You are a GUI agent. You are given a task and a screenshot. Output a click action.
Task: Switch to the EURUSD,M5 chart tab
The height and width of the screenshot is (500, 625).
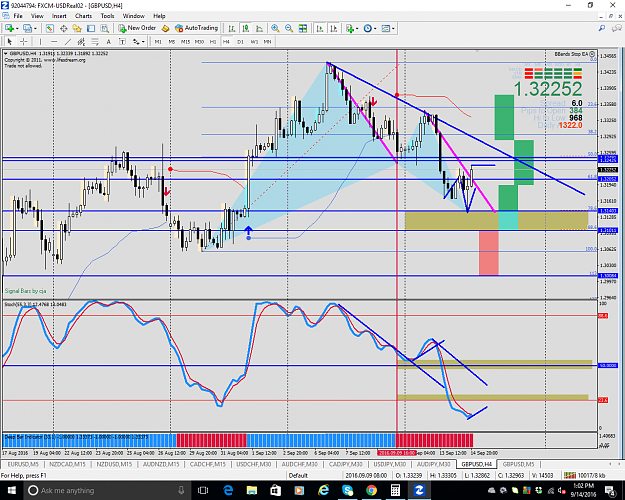tap(23, 464)
